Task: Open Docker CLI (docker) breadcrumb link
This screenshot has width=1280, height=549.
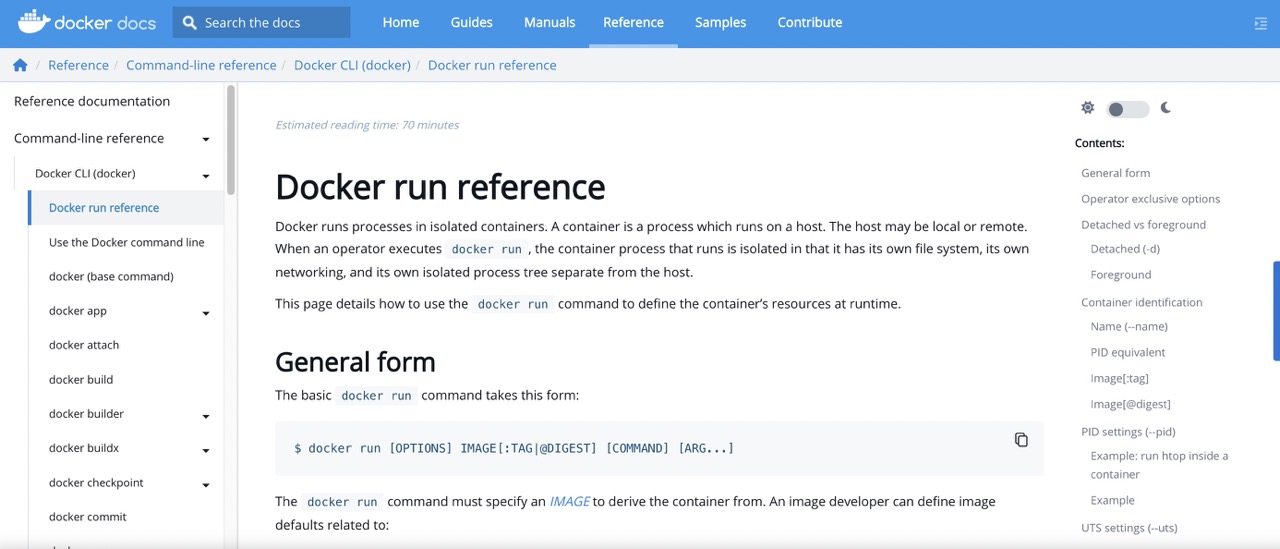Action: [x=352, y=65]
